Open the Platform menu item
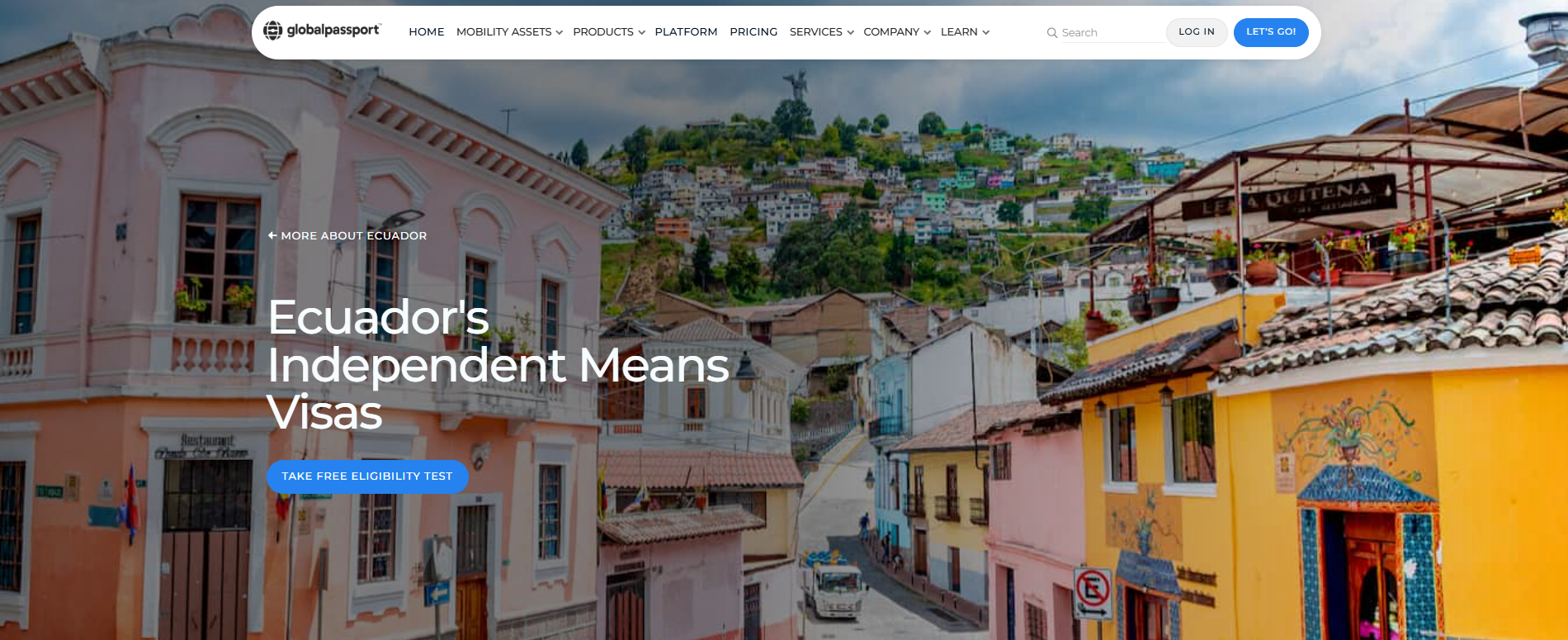1568x640 pixels. [x=686, y=31]
